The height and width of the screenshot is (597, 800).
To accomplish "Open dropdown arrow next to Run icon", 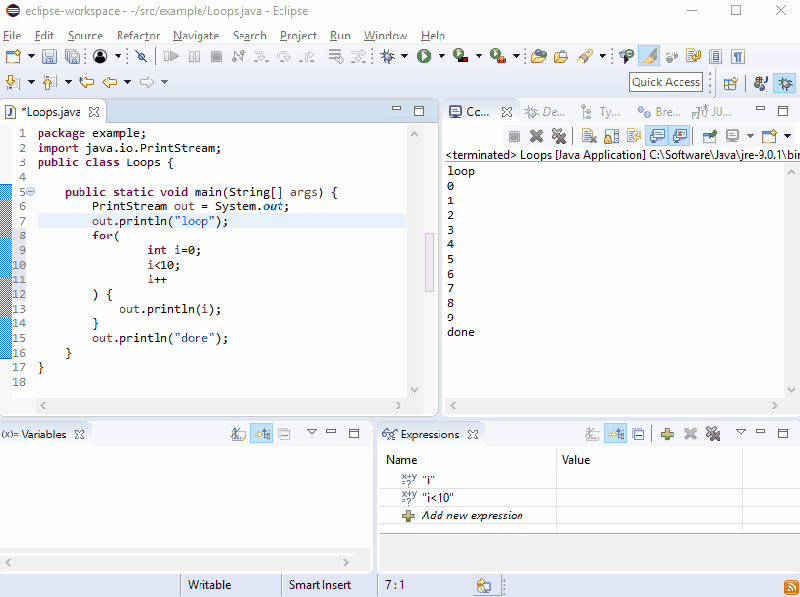I will [441, 56].
